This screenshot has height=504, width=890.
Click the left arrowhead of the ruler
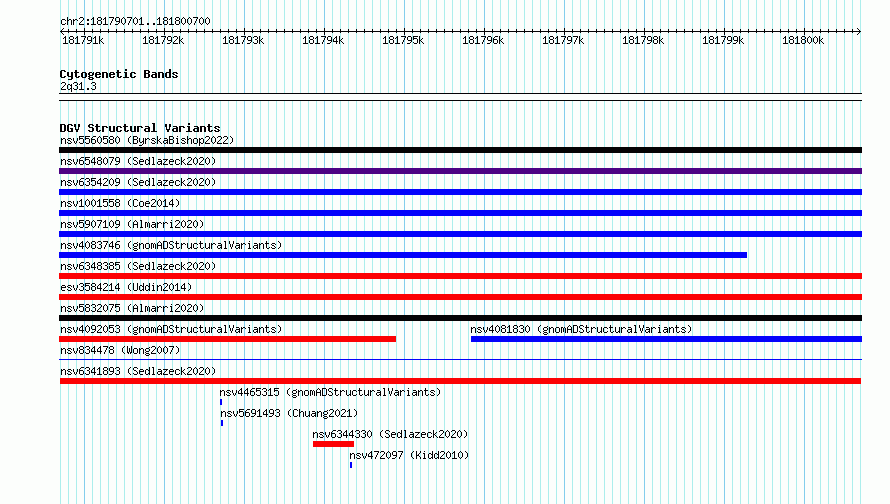pyautogui.click(x=62, y=31)
